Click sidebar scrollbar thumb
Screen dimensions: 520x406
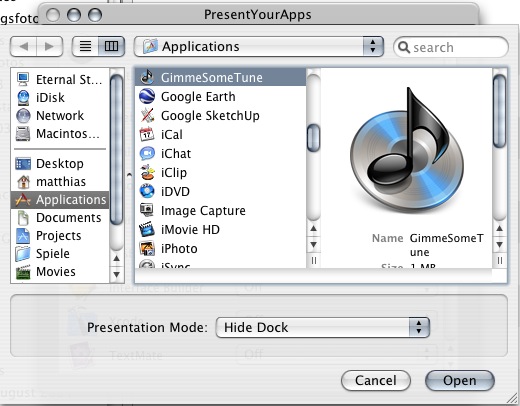[116, 149]
